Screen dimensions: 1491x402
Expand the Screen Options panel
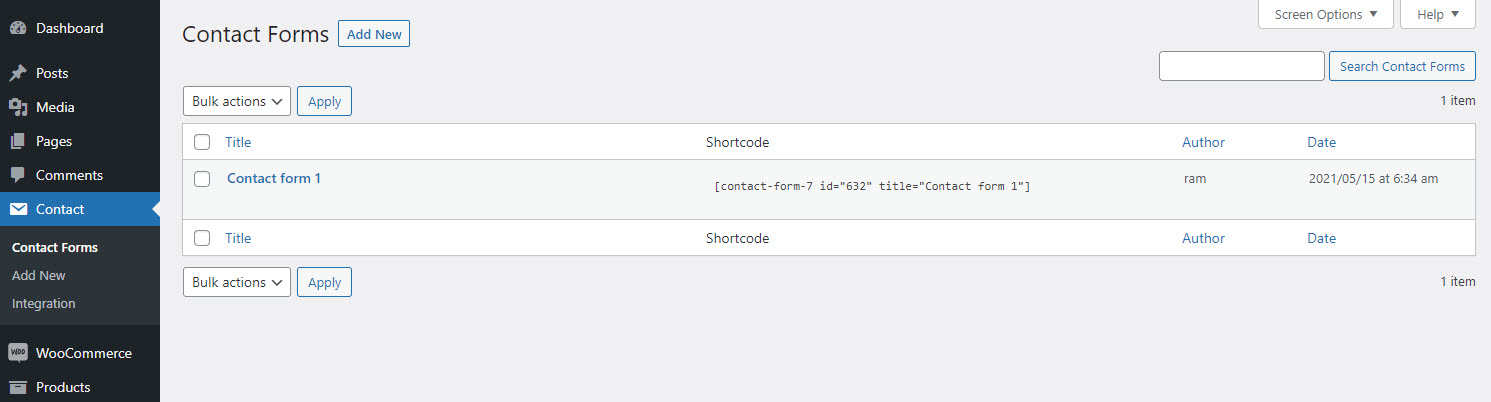point(1325,14)
